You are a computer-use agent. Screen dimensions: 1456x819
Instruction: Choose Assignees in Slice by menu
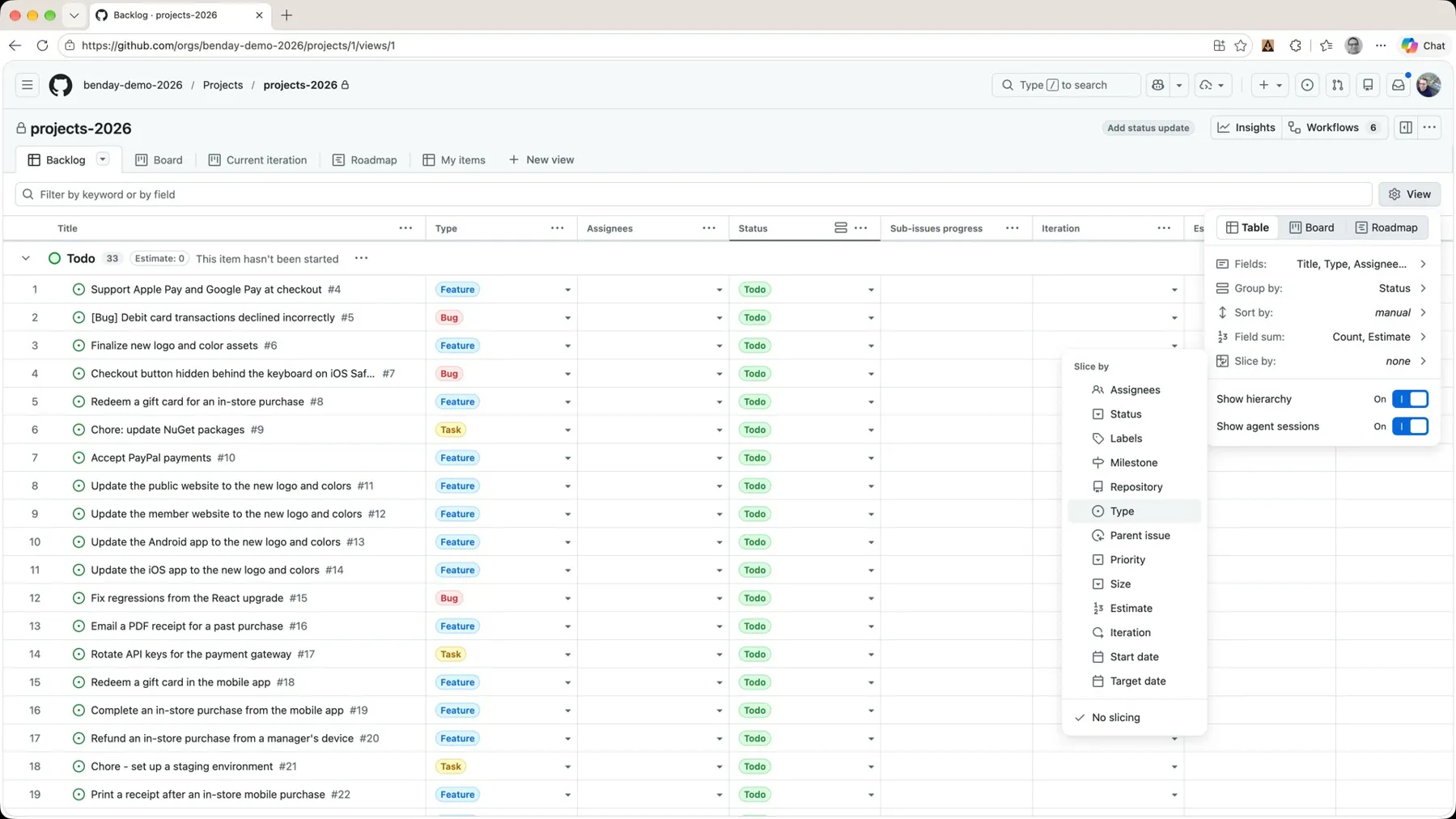[1134, 390]
